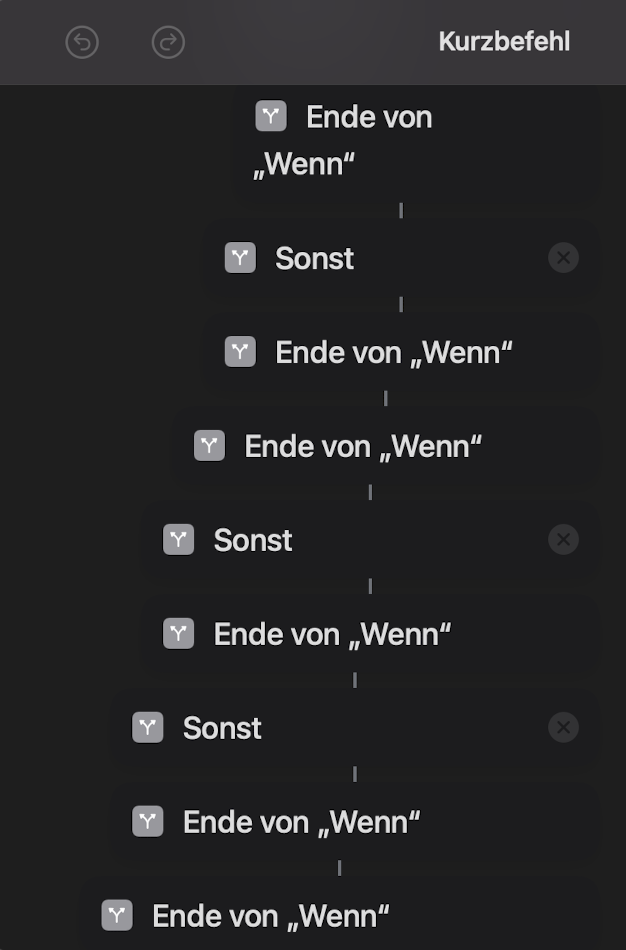Click the branch icon beside the middle Sonst
The width and height of the screenshot is (626, 950).
(x=178, y=540)
